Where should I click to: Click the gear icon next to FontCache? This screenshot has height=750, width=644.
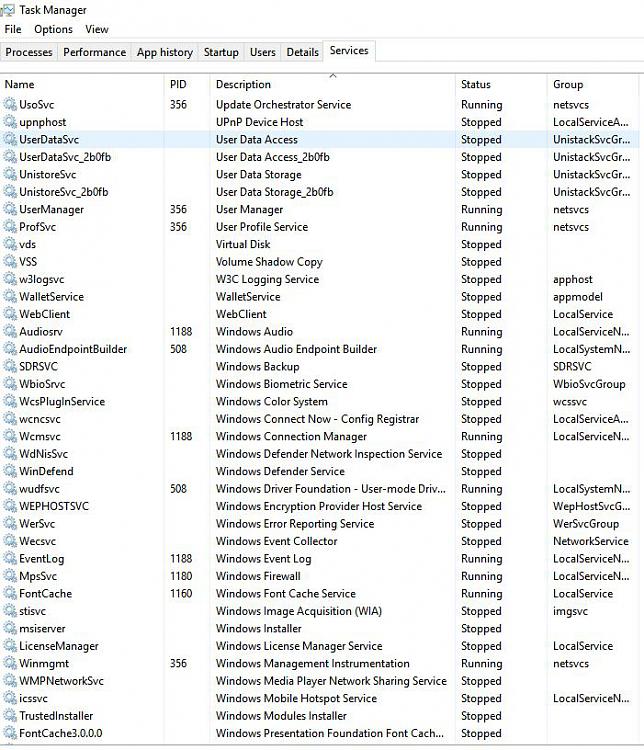tap(10, 593)
